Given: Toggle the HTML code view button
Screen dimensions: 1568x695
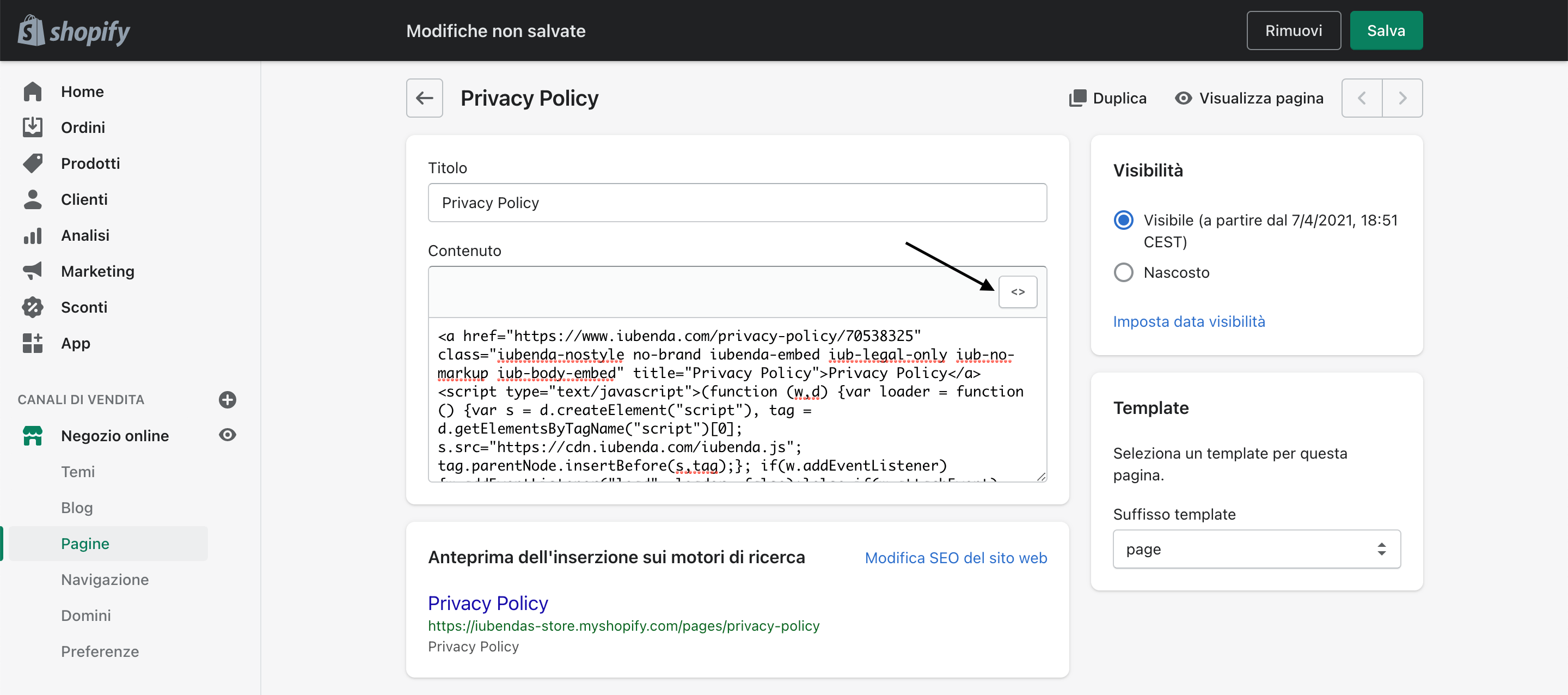Looking at the screenshot, I should pos(1017,292).
